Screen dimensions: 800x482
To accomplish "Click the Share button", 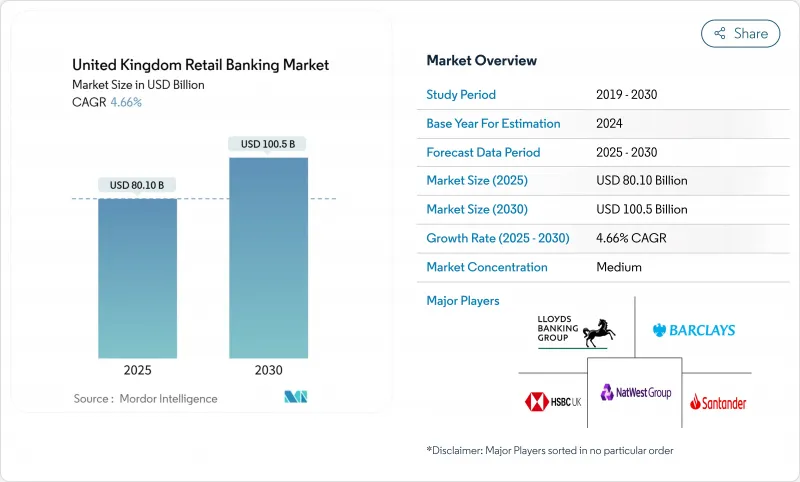I will 740,33.
